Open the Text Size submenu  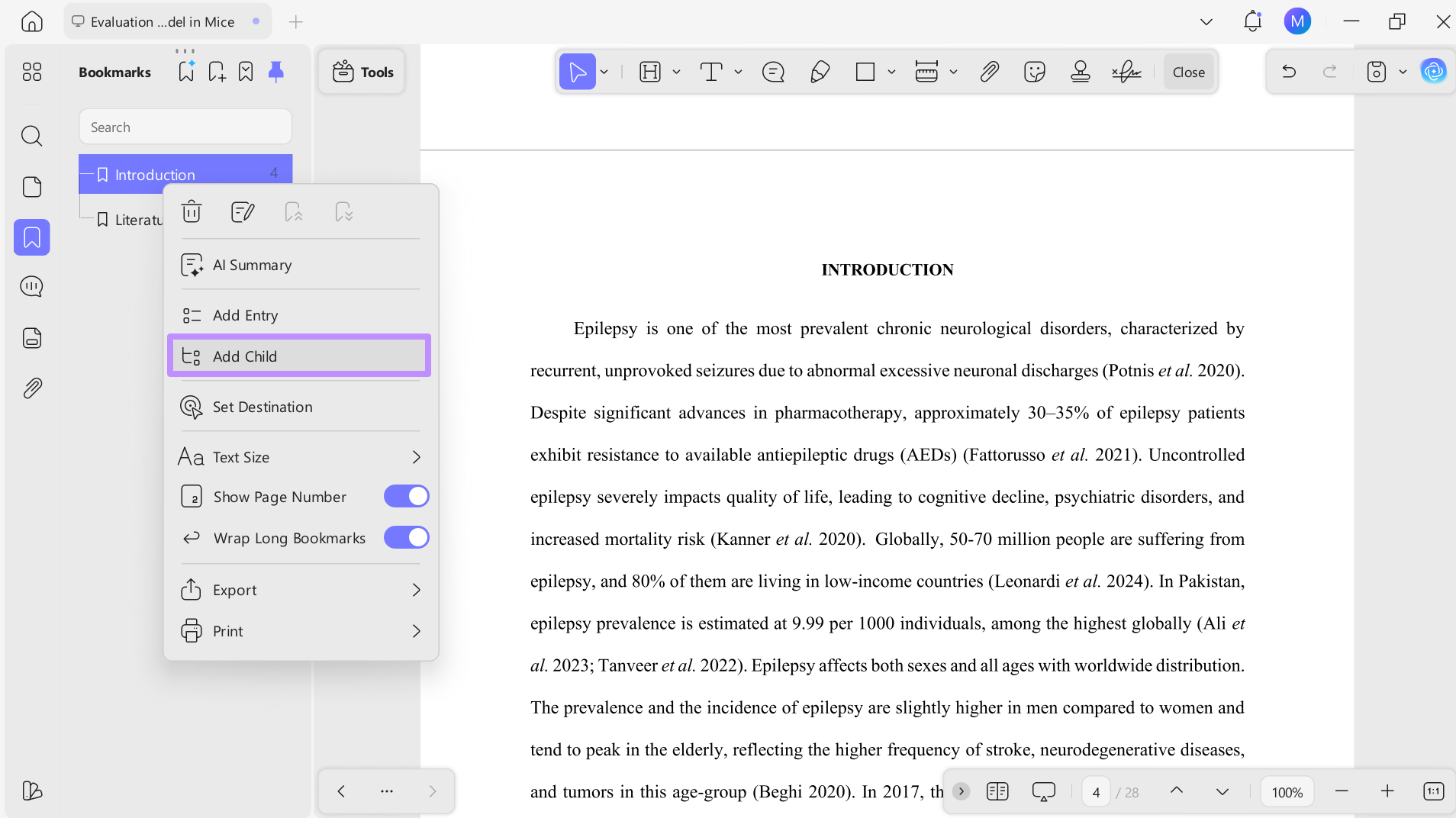(x=301, y=457)
